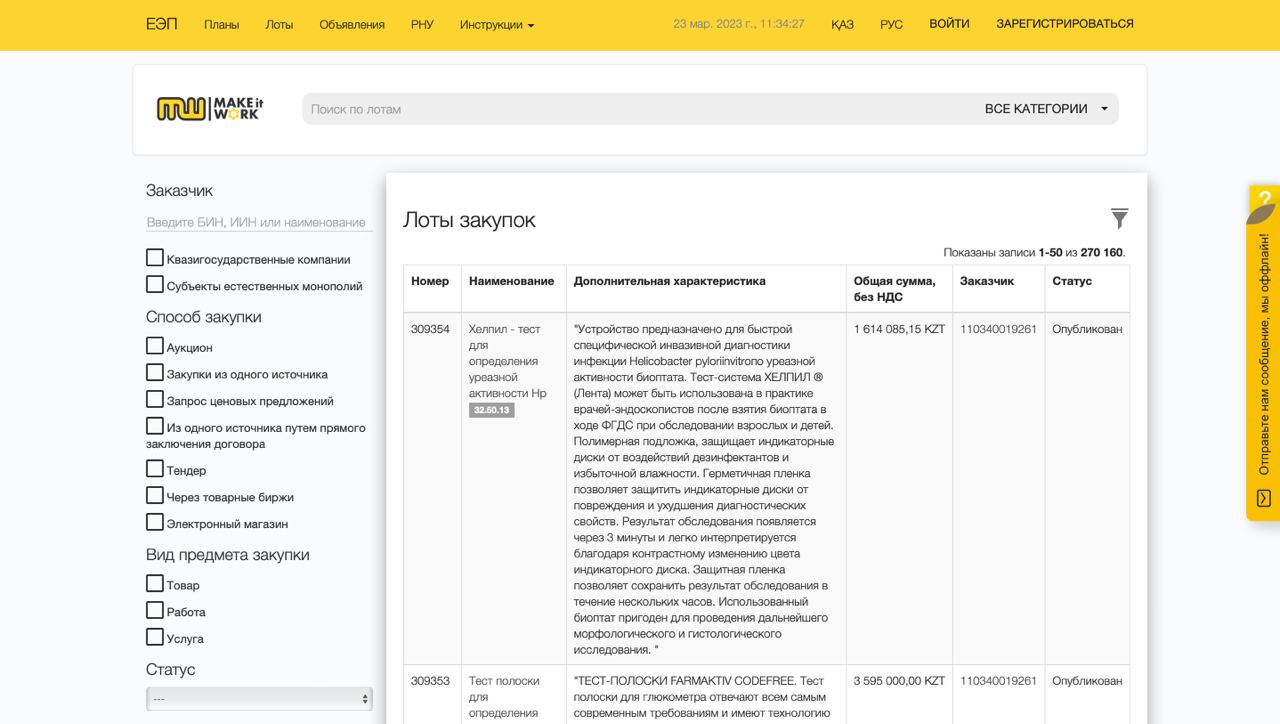
Task: Click the question mark help icon
Action: (x=1264, y=198)
